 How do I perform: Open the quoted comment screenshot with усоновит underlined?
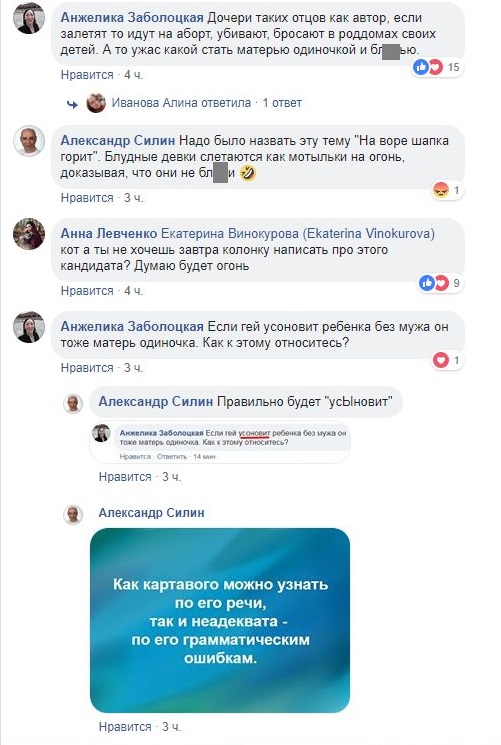[220, 442]
